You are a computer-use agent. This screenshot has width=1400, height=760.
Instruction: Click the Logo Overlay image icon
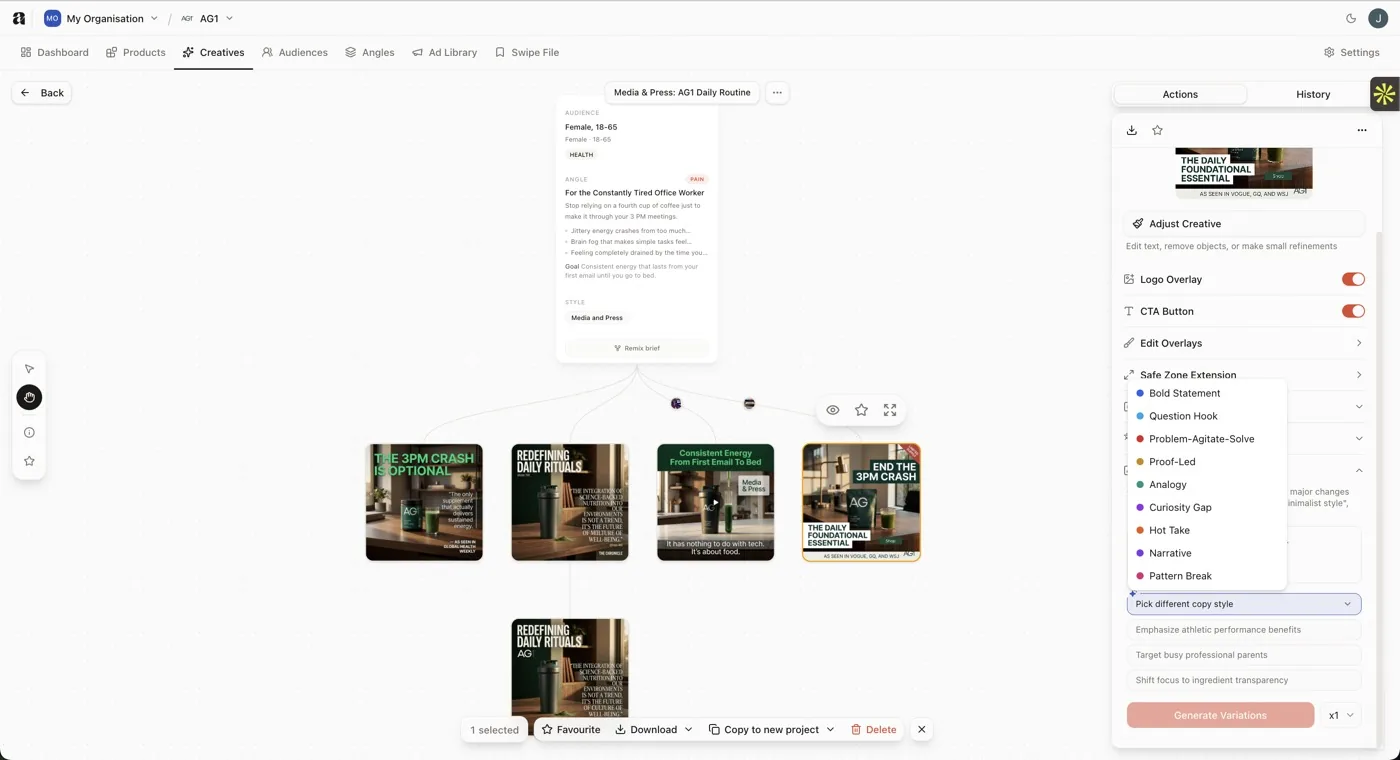pyautogui.click(x=1129, y=279)
